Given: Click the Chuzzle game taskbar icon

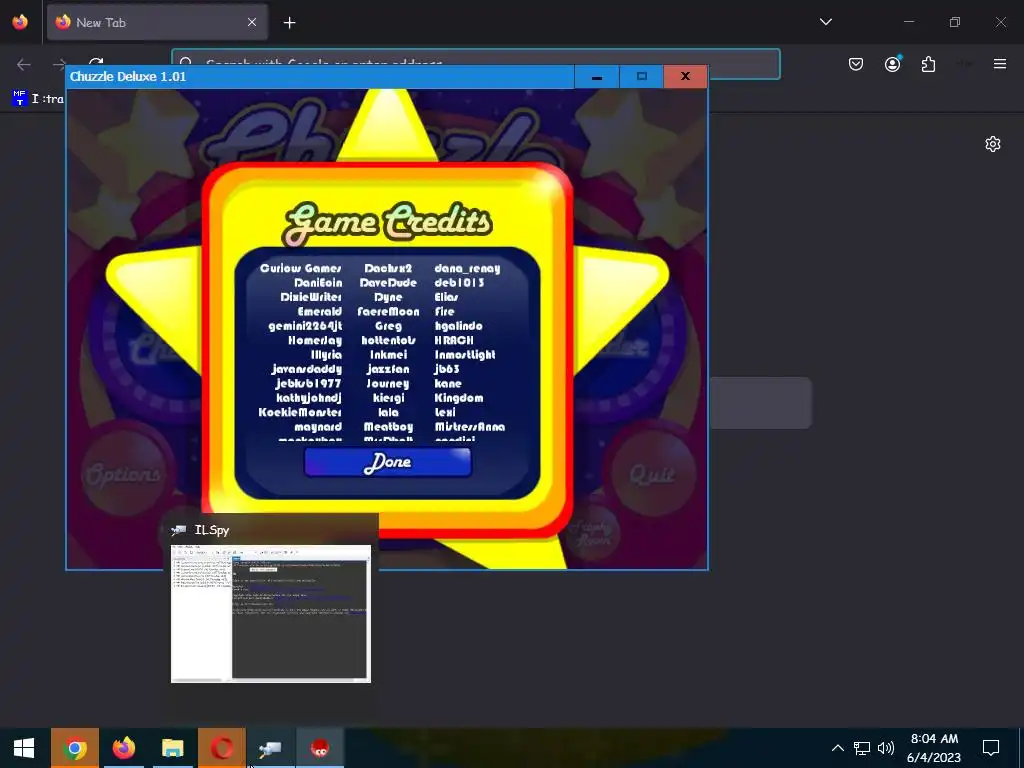Looking at the screenshot, I should click(319, 748).
